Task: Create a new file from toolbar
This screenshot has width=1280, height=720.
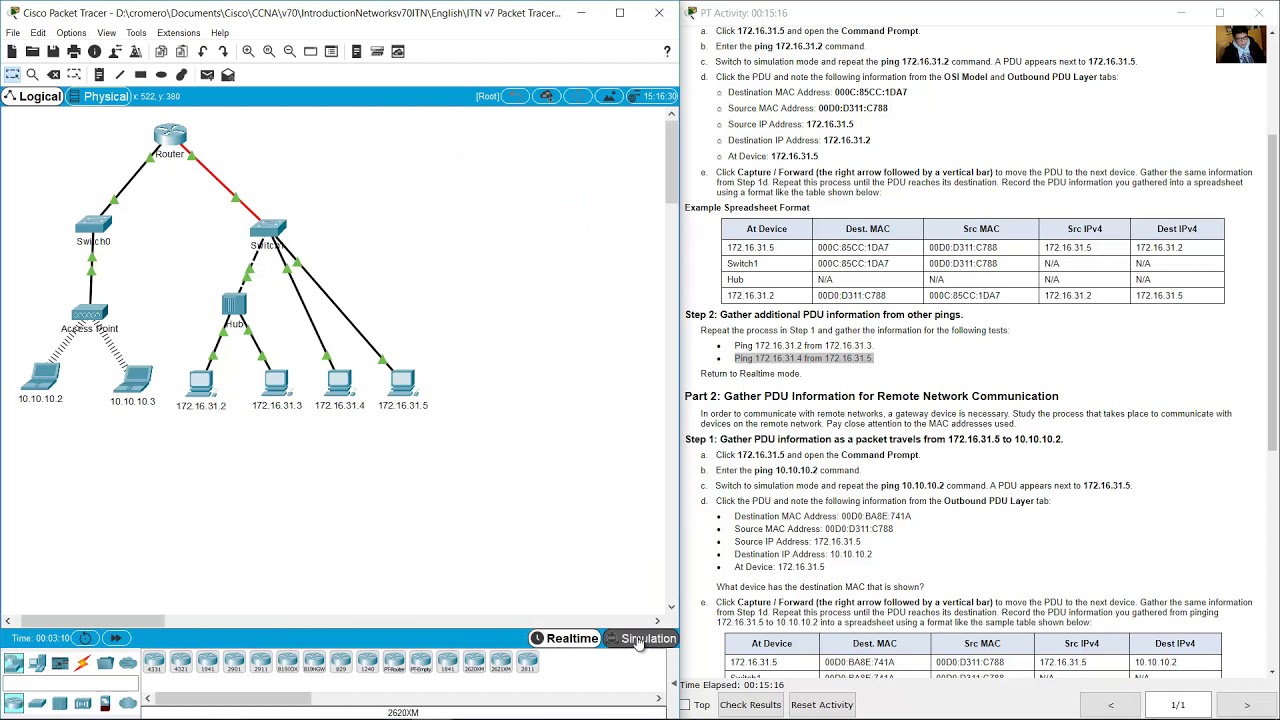Action: pyautogui.click(x=12, y=51)
